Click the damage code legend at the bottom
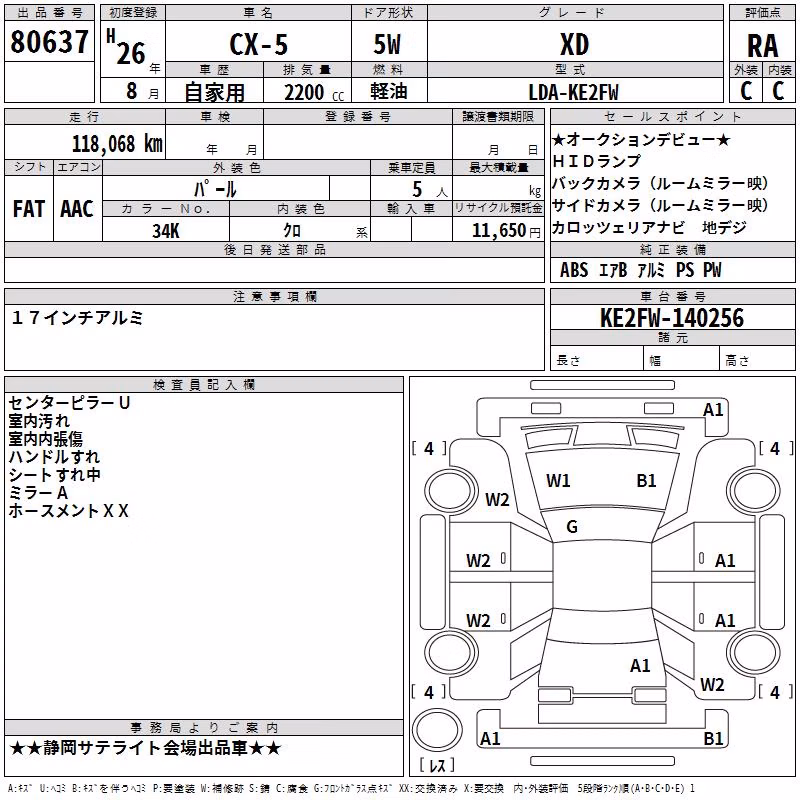 tap(351, 789)
